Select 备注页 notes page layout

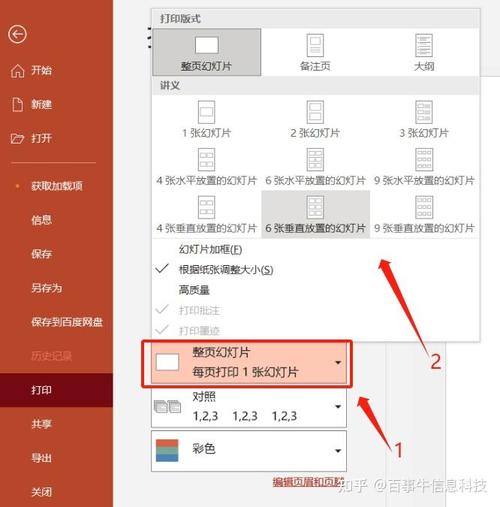(315, 52)
